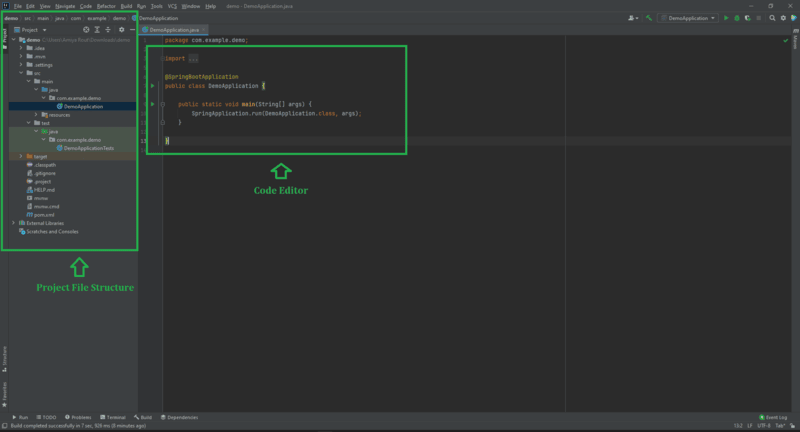This screenshot has width=800, height=432.
Task: Expand the .mvn folder
Action: click(x=21, y=56)
